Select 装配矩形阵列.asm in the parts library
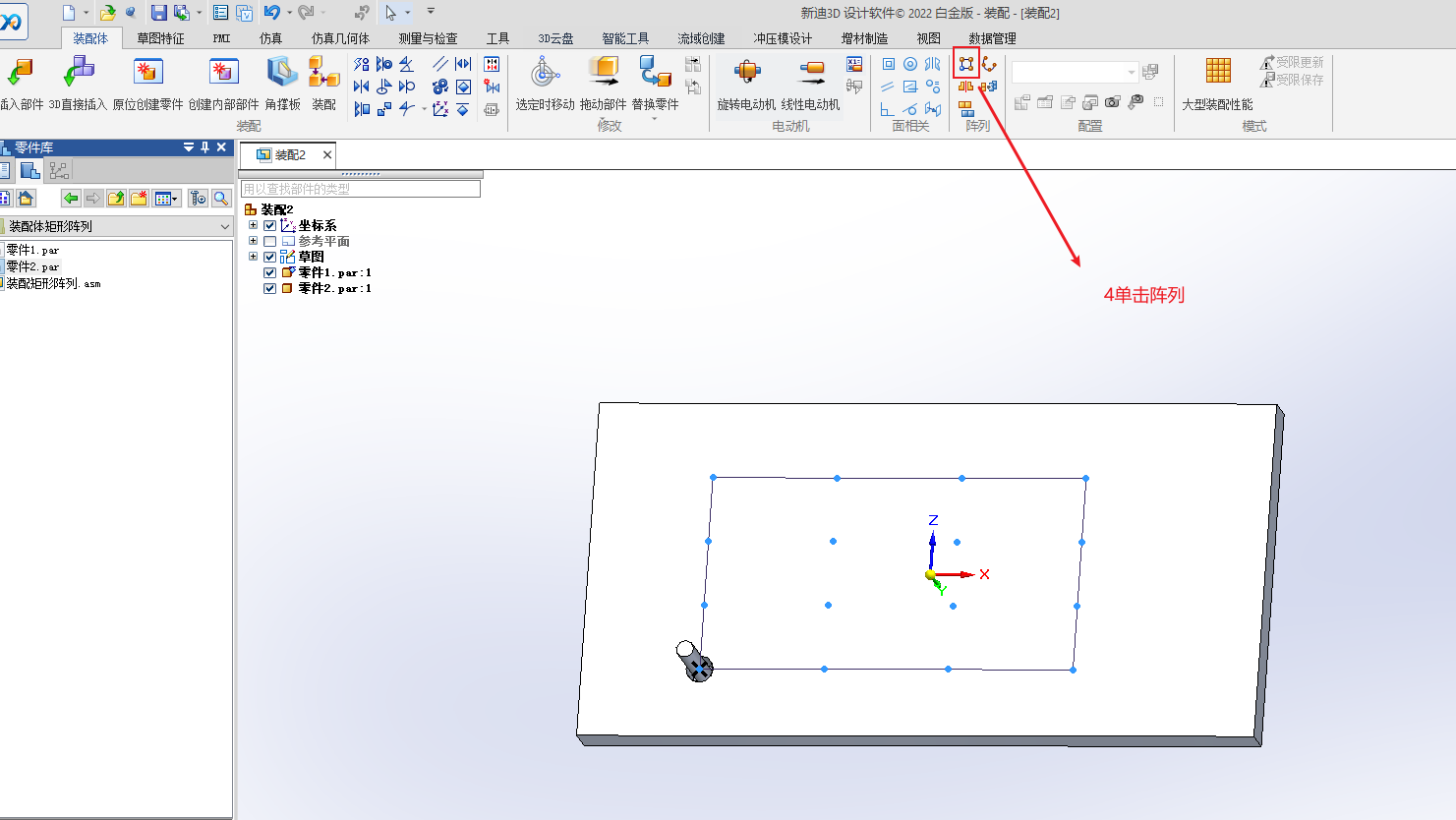 [53, 284]
